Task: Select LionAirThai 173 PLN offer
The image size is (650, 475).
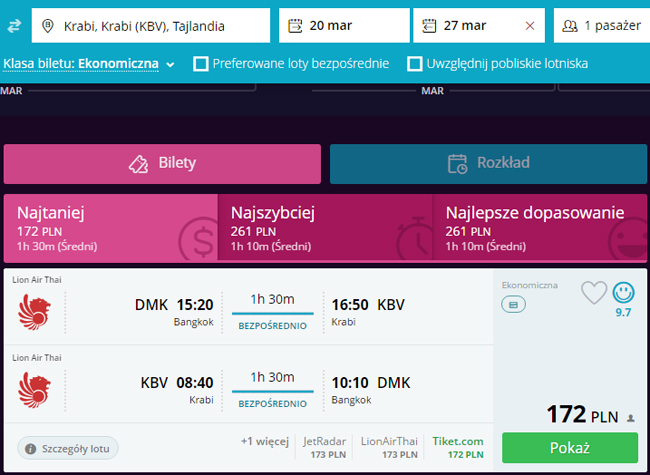Action: 389,448
